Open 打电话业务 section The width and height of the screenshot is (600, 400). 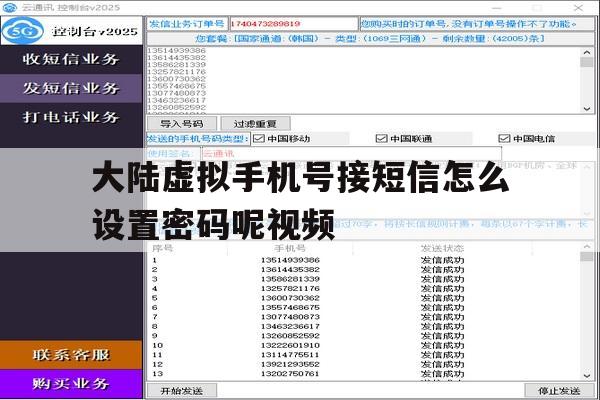(x=71, y=117)
